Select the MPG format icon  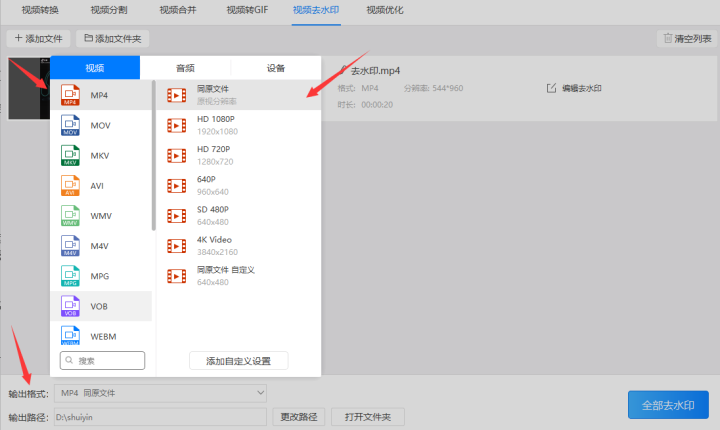(x=70, y=276)
